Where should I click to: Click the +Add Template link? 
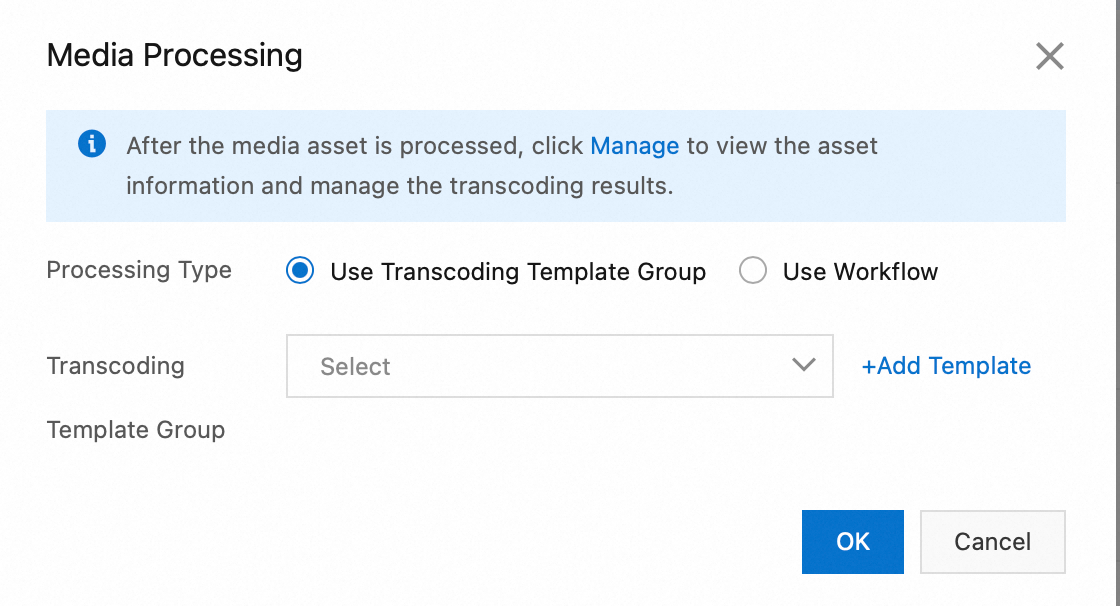pos(946,366)
